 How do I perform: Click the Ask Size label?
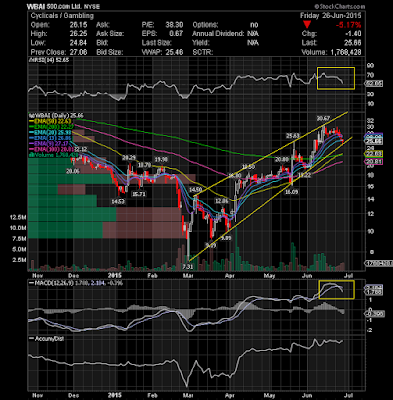(x=110, y=34)
